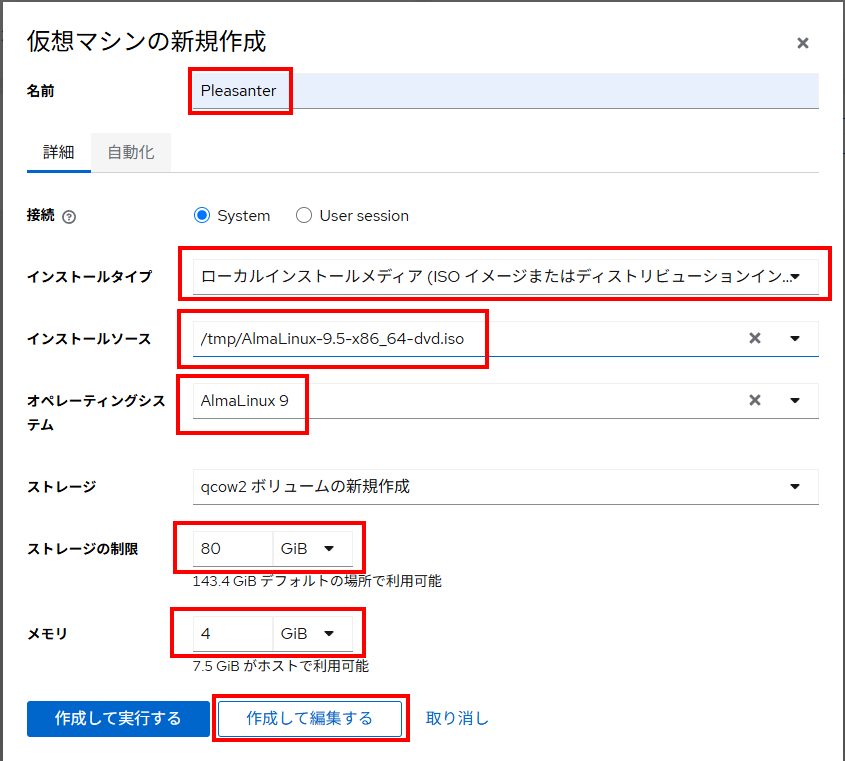Click the 取り消し cancel link
The width and height of the screenshot is (845, 761).
point(457,718)
